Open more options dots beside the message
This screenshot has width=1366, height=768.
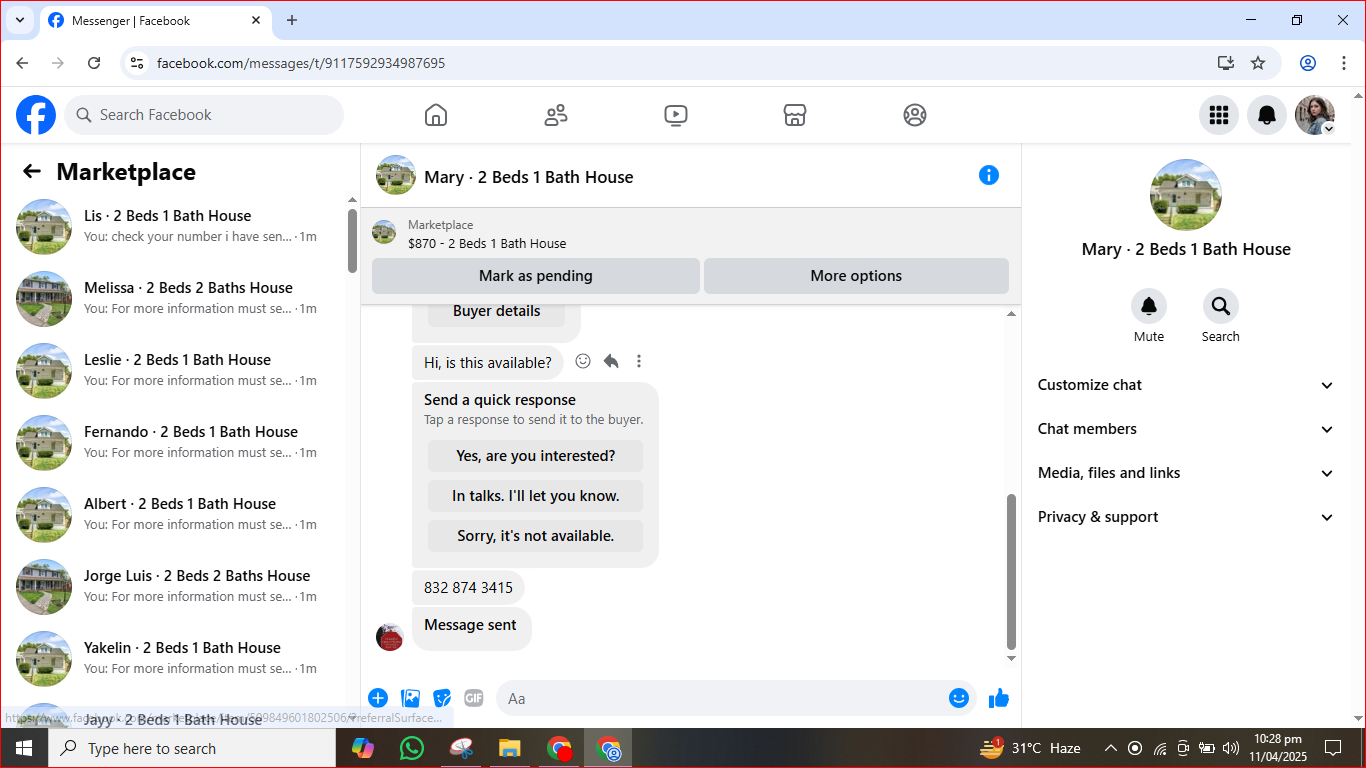639,361
